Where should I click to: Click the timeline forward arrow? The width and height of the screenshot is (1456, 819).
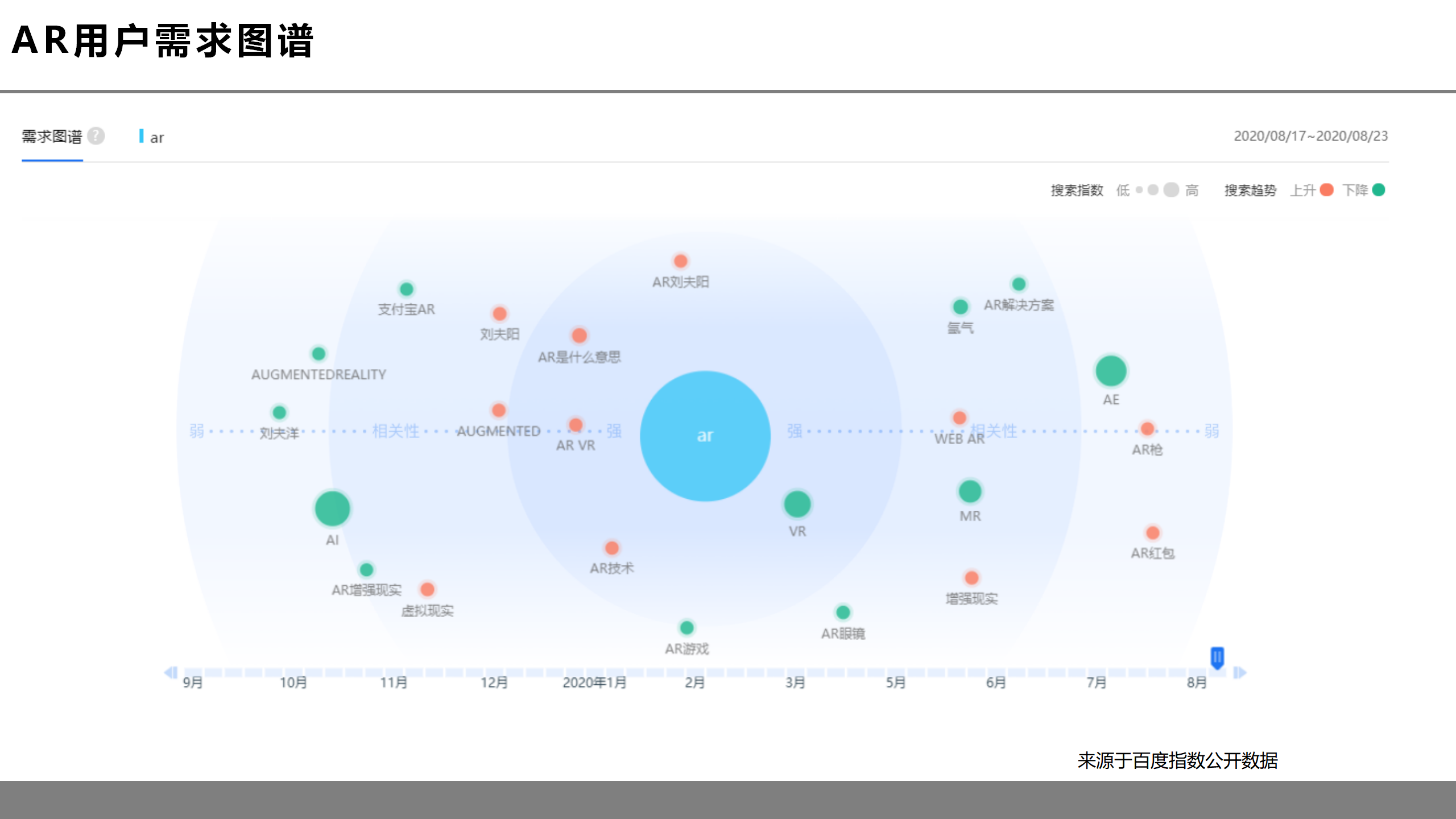(x=1240, y=672)
